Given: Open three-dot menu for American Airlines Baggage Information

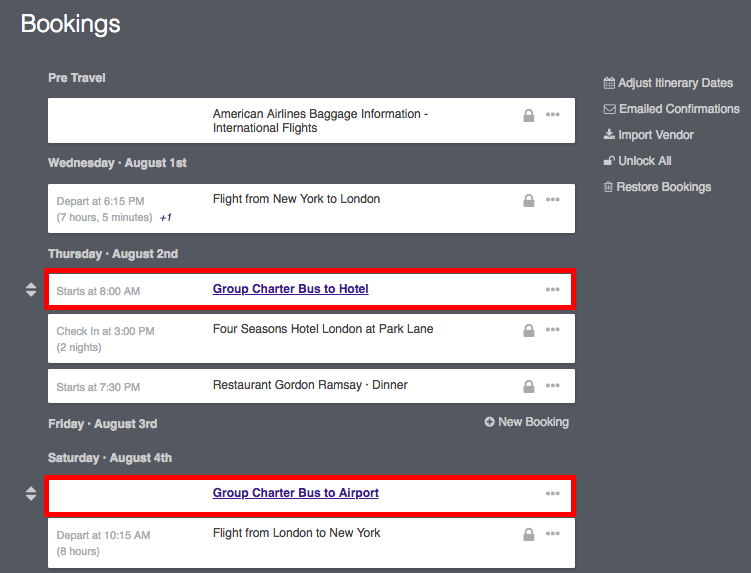Looking at the screenshot, I should pyautogui.click(x=553, y=115).
